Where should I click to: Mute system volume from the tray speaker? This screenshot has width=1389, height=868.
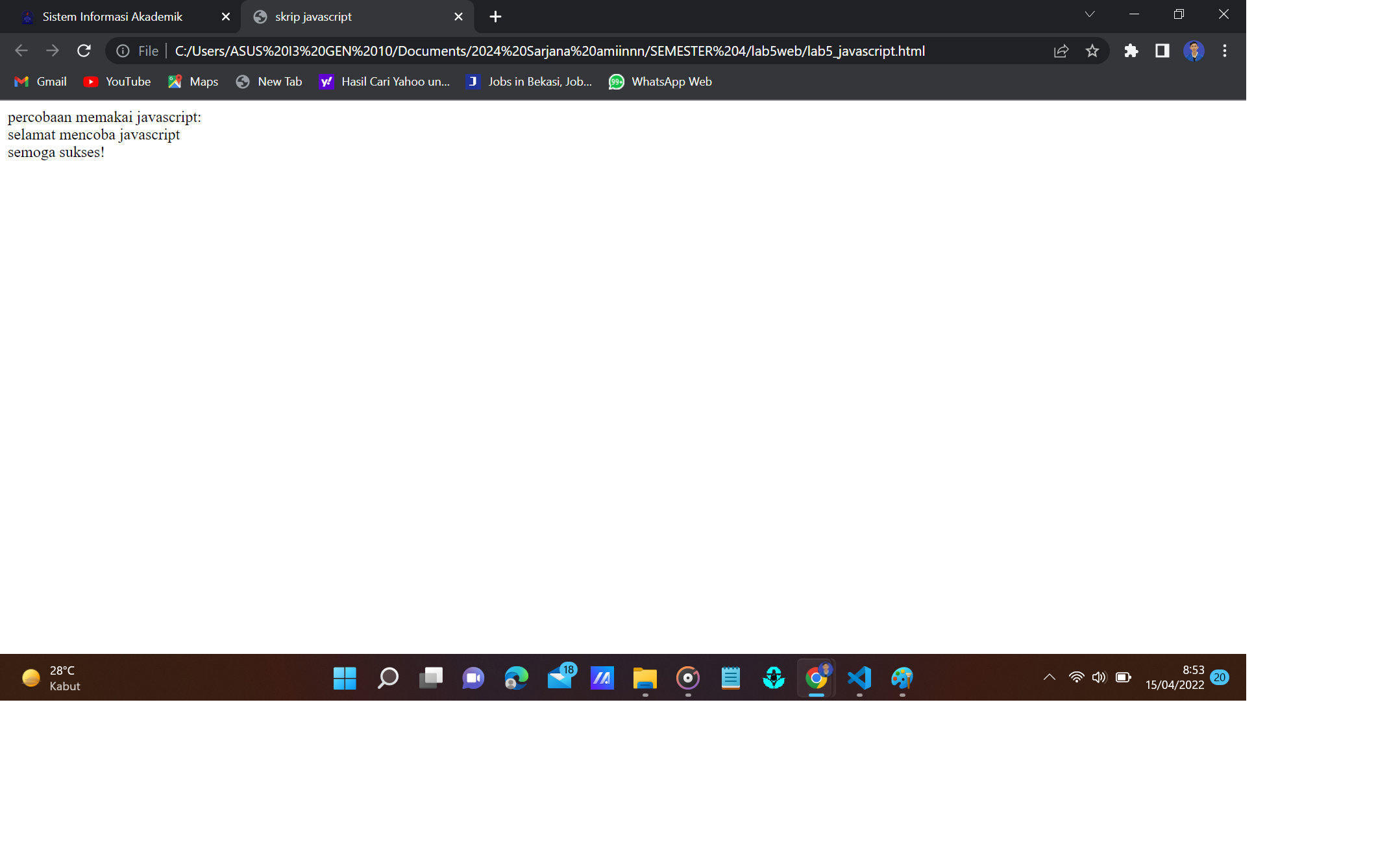click(1099, 677)
